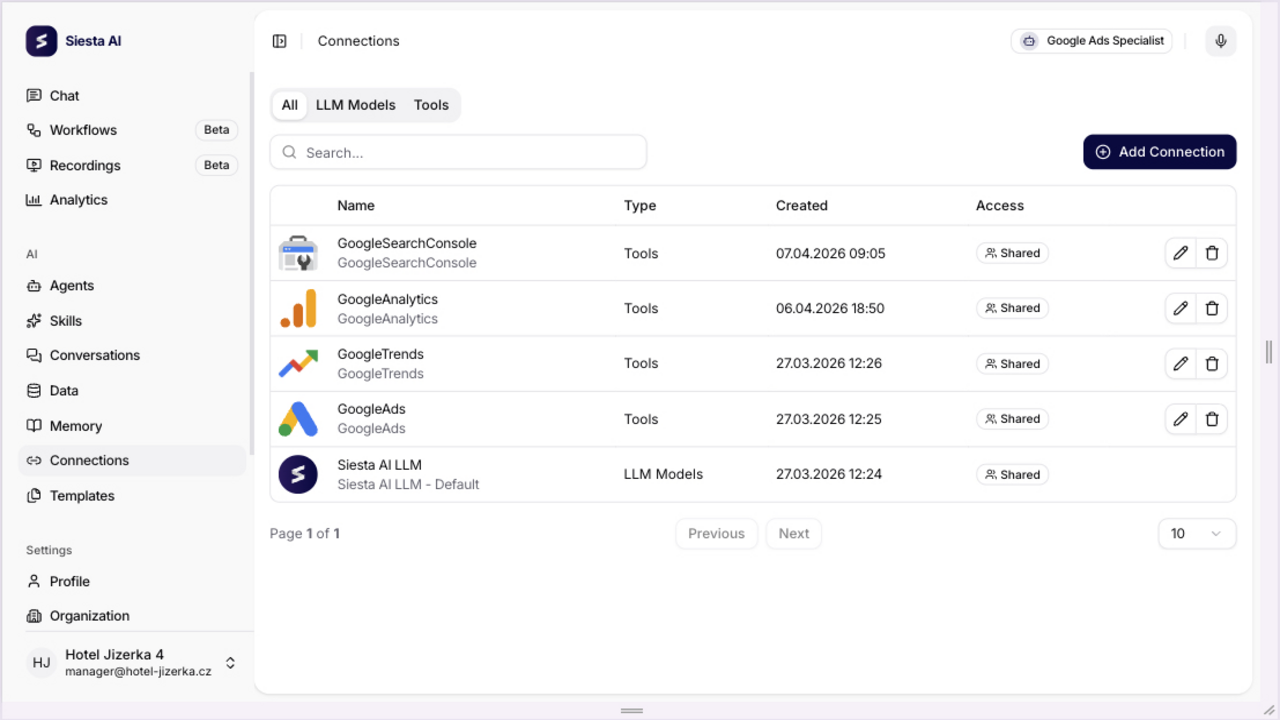Open Conversations in the sidebar
This screenshot has height=720, width=1280.
[x=132, y=355]
